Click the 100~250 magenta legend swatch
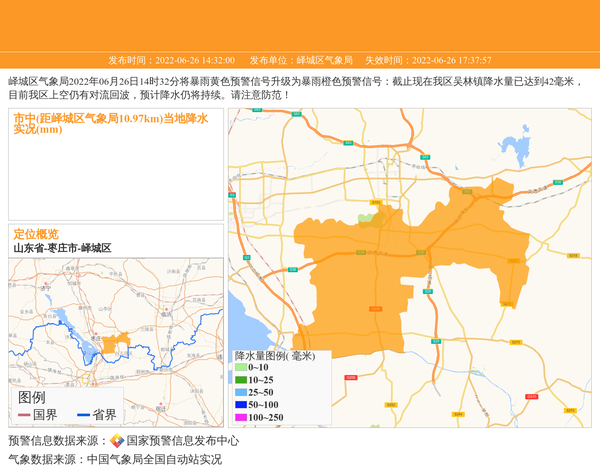 [x=241, y=417]
